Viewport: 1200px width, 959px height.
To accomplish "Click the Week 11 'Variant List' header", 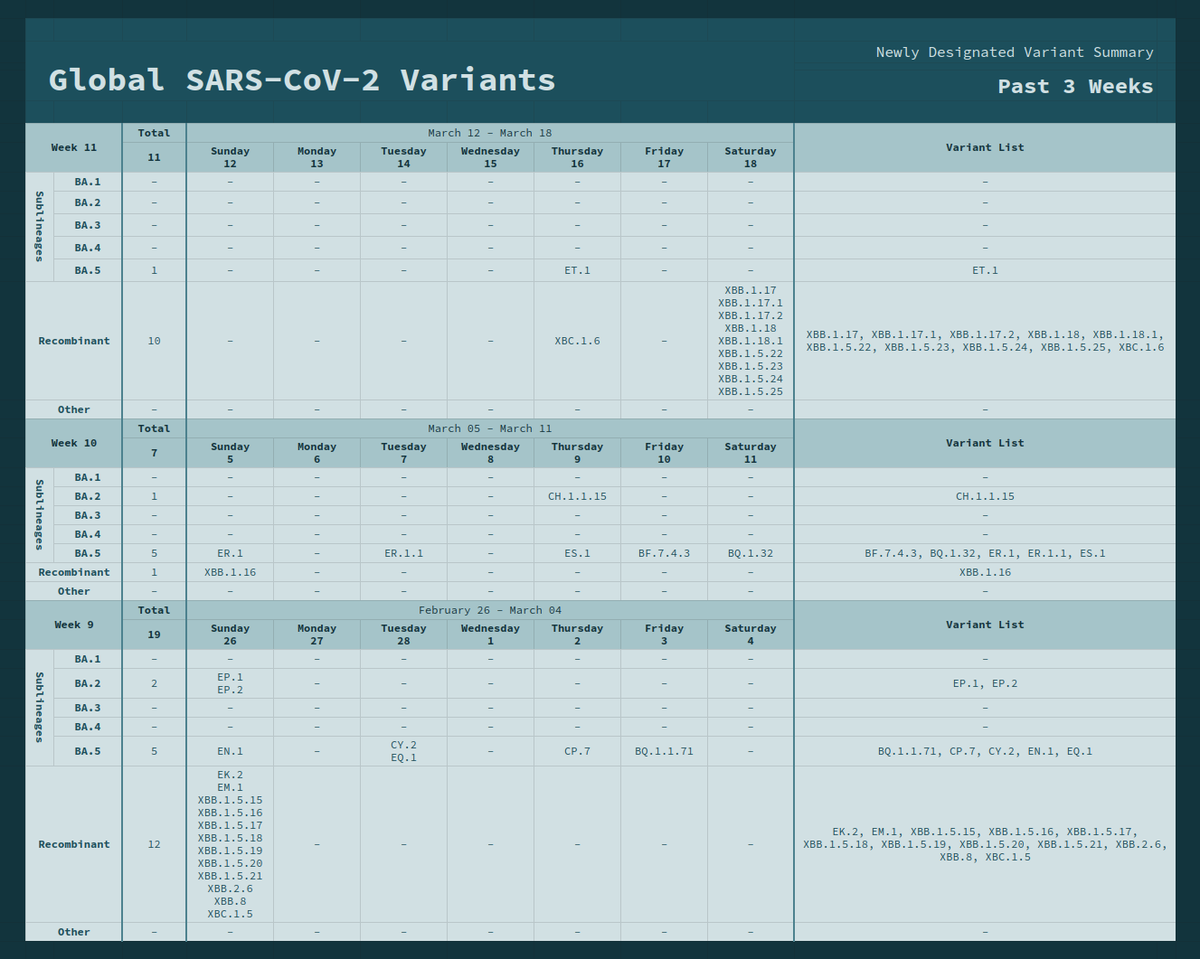I will (x=985, y=147).
